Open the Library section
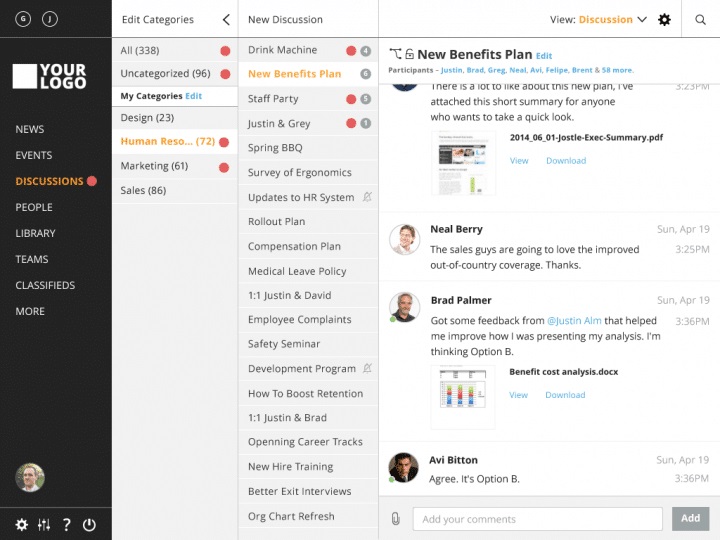 (35, 233)
